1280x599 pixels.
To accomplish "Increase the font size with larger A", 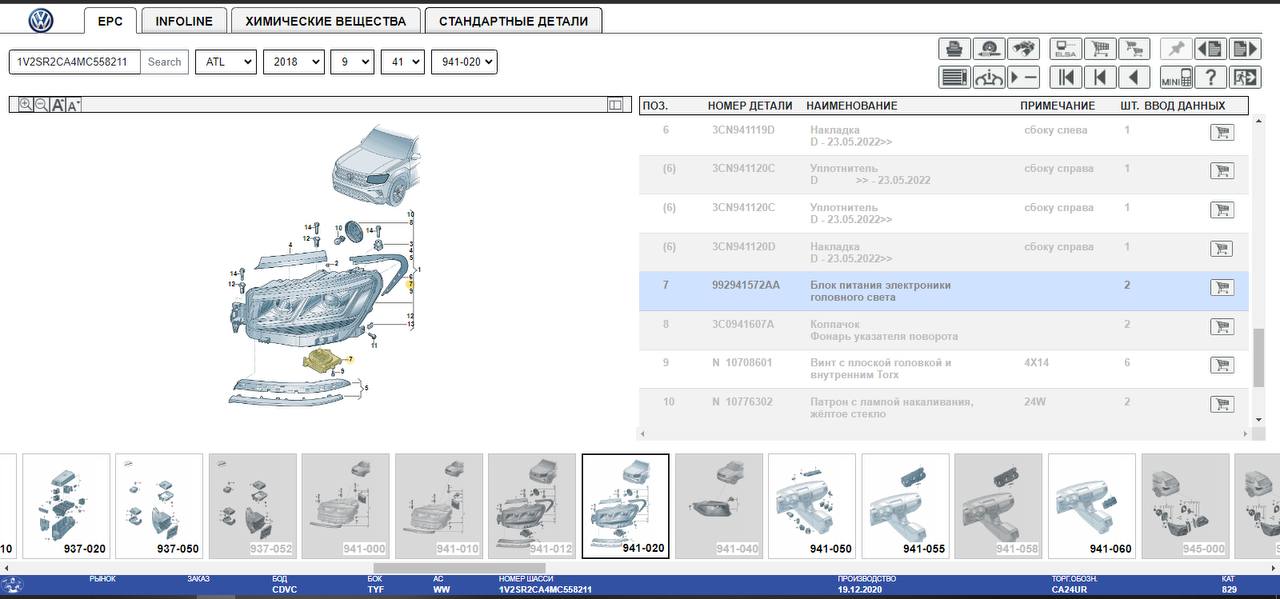I will (x=58, y=104).
